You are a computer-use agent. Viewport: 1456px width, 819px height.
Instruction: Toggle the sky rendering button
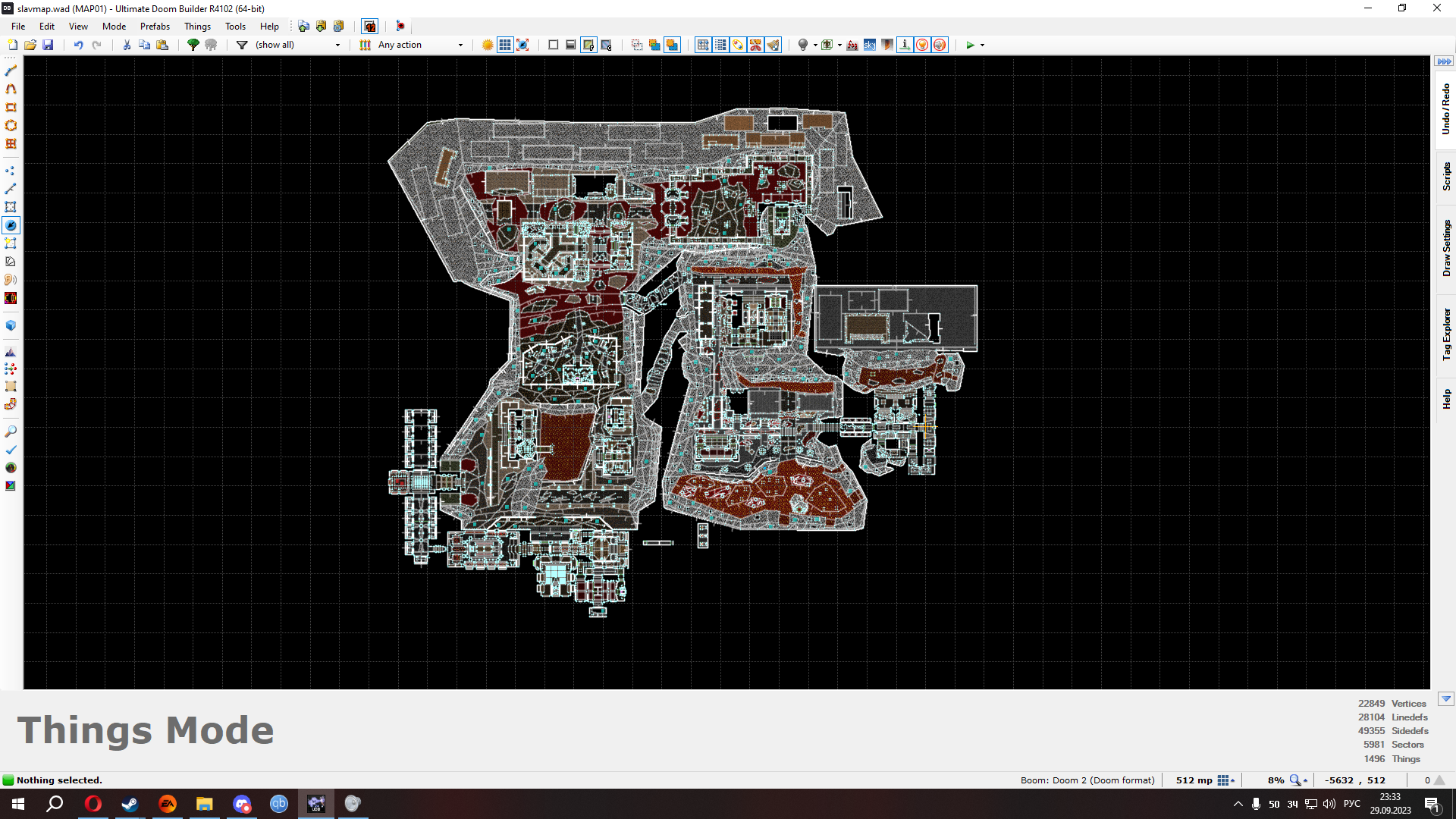[x=869, y=45]
